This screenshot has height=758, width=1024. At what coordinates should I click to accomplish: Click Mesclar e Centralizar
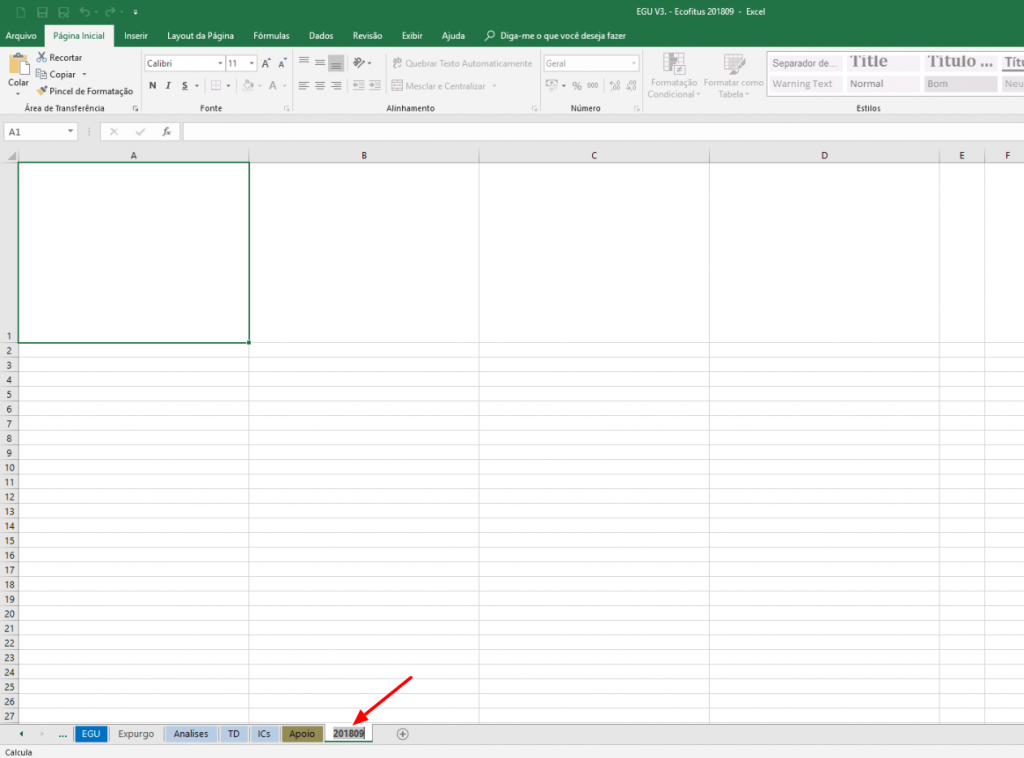click(x=439, y=86)
